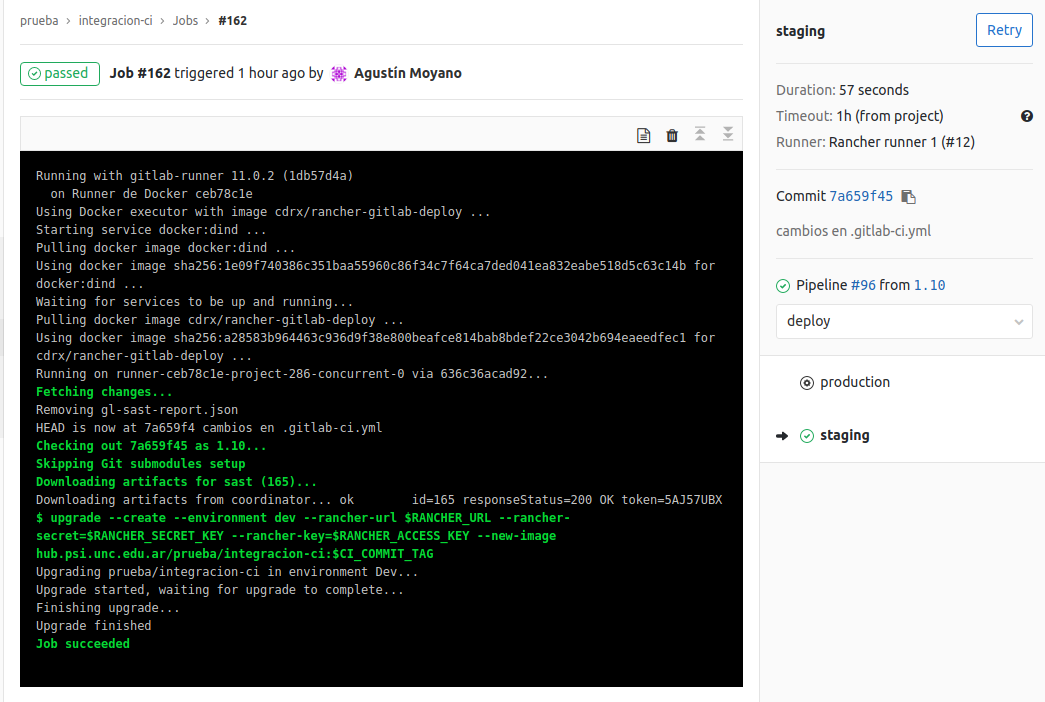Image resolution: width=1045 pixels, height=702 pixels.
Task: Jump to top of job log
Action: coord(700,134)
